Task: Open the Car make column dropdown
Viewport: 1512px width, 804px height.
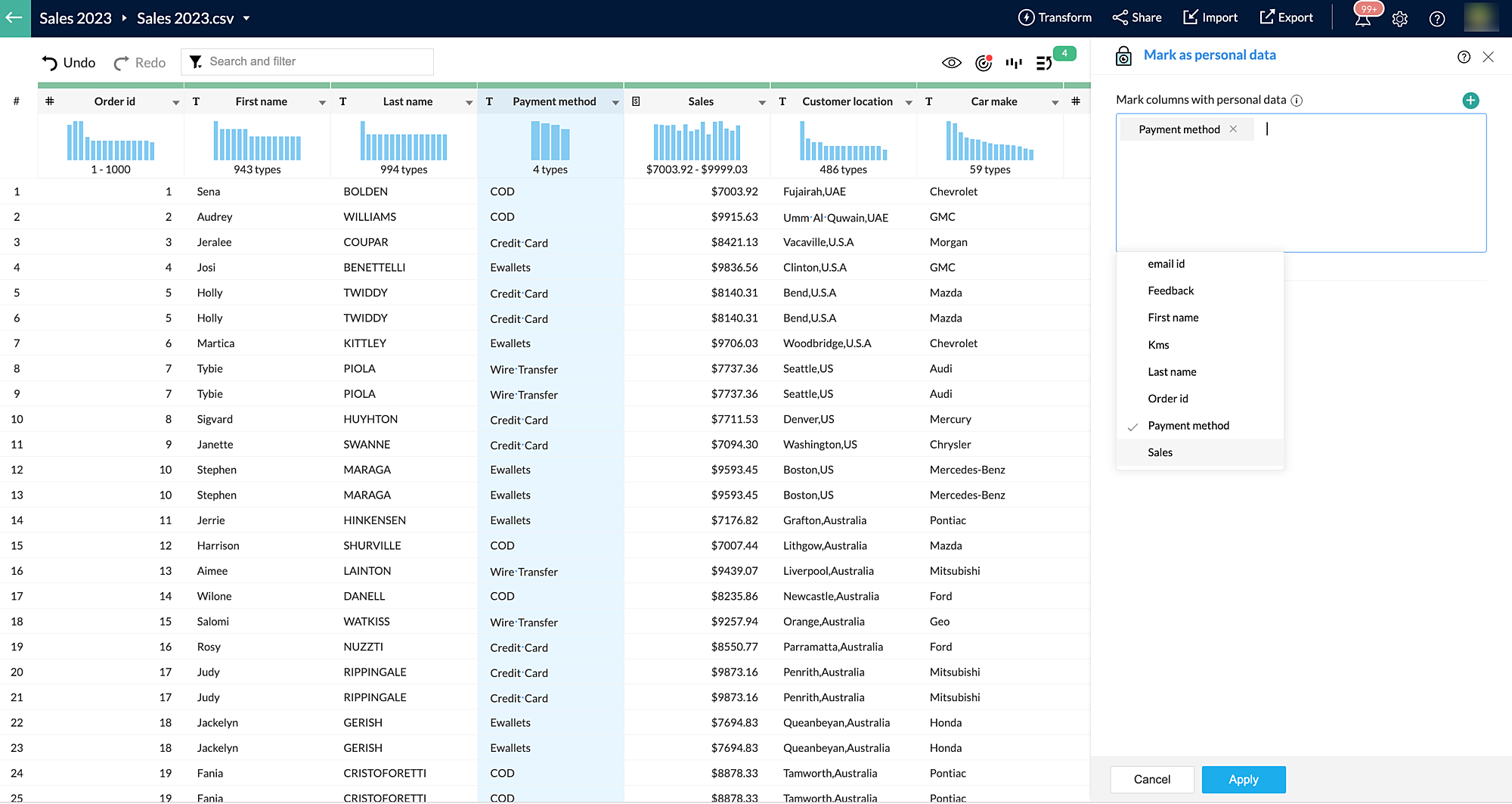Action: [x=1055, y=102]
